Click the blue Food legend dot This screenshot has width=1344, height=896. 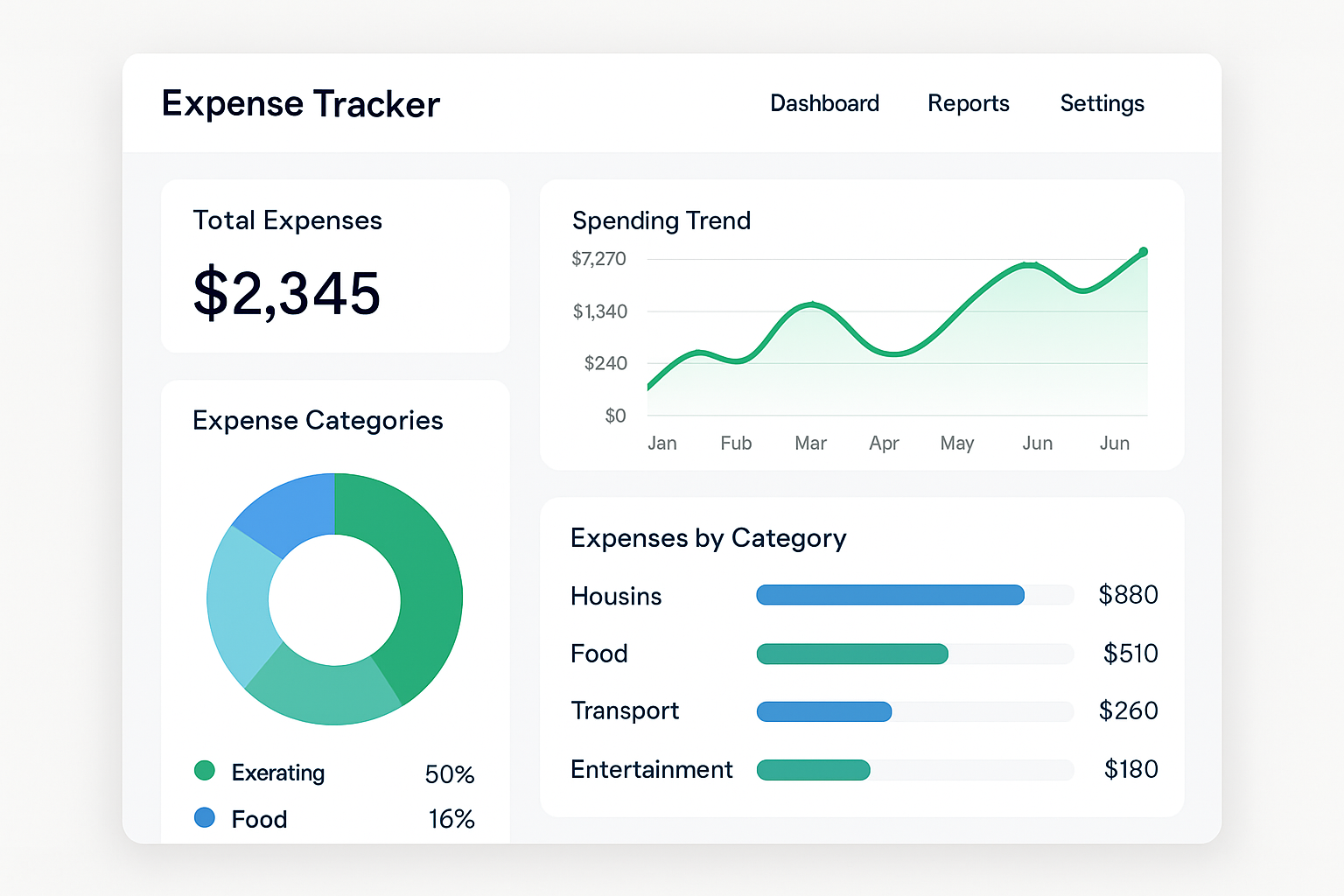click(x=204, y=817)
